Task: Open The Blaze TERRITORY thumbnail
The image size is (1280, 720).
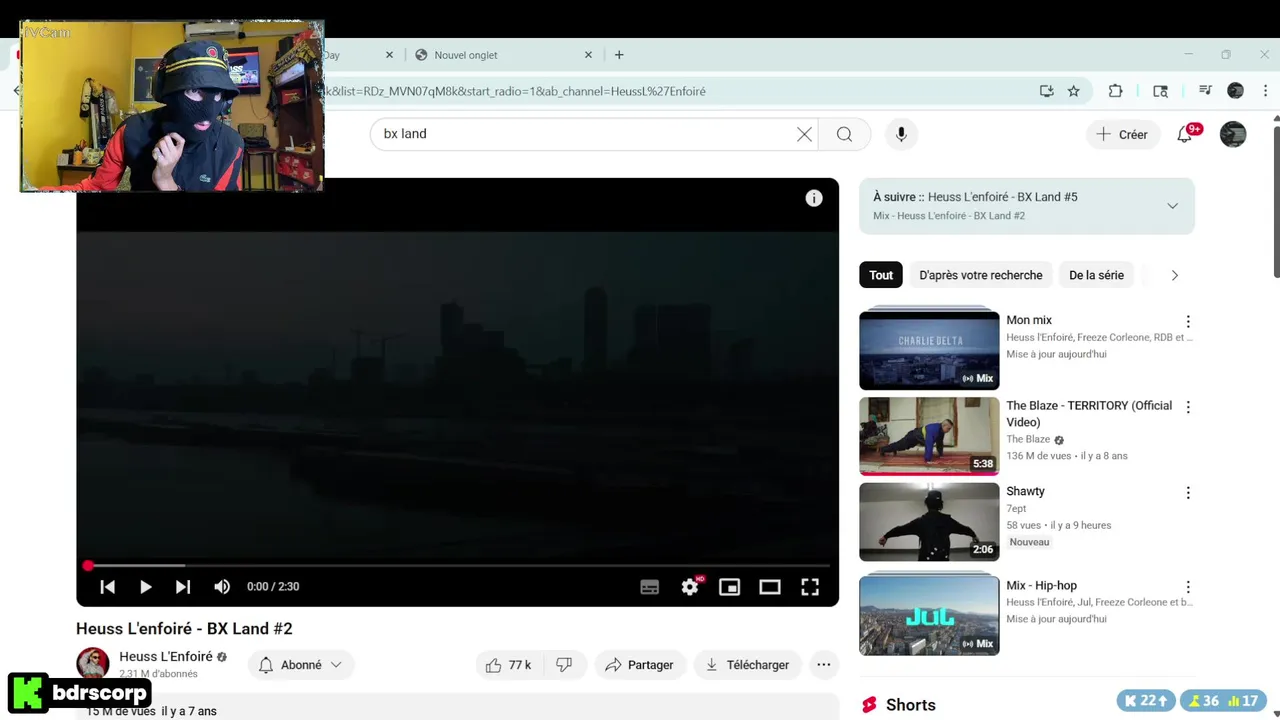Action: tap(929, 436)
